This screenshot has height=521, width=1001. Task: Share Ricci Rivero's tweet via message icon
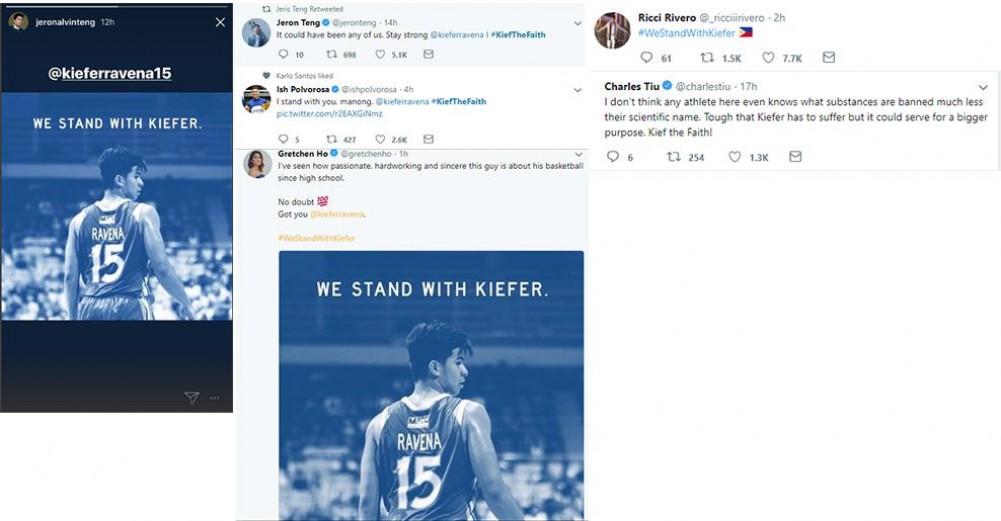tap(828, 58)
